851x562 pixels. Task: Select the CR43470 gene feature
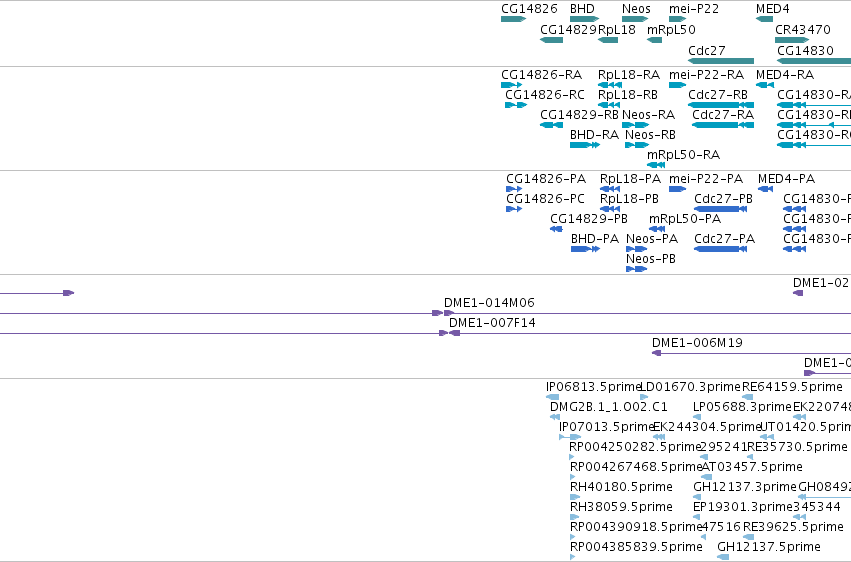point(792,40)
